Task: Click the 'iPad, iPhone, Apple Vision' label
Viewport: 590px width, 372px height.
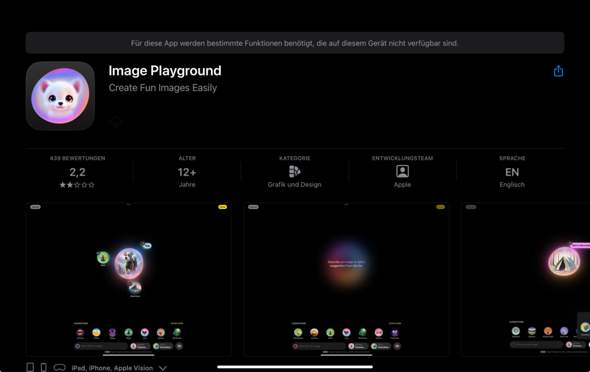Action: [112, 368]
